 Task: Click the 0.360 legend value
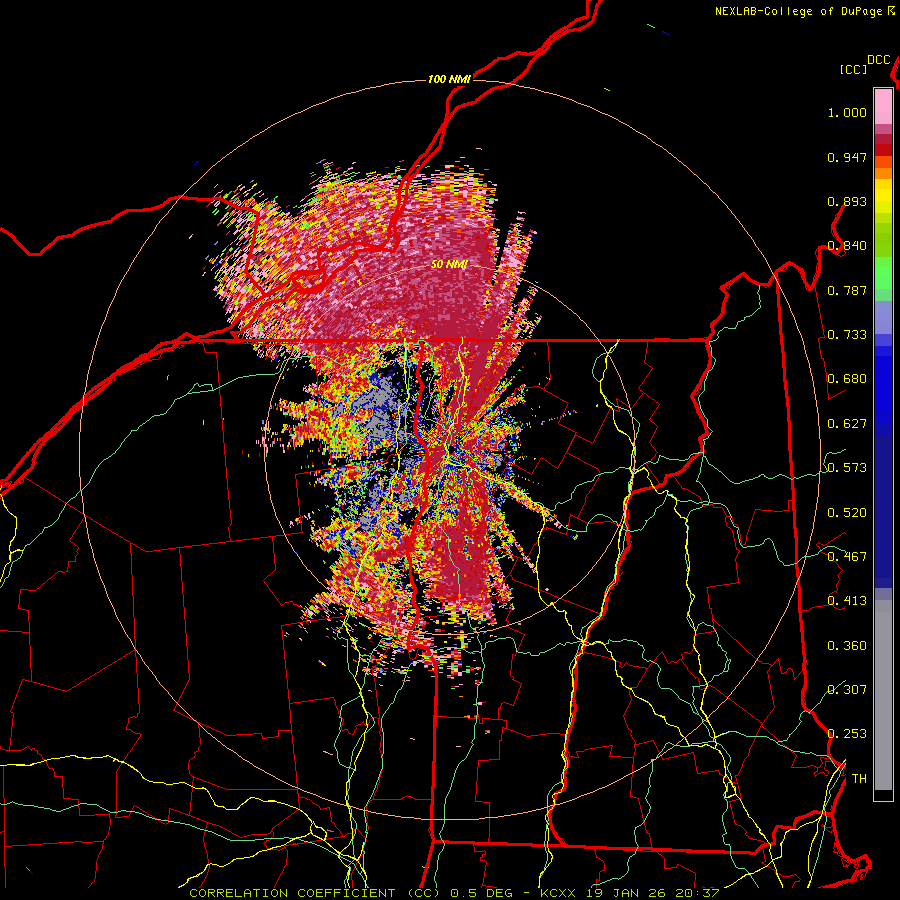click(x=847, y=646)
